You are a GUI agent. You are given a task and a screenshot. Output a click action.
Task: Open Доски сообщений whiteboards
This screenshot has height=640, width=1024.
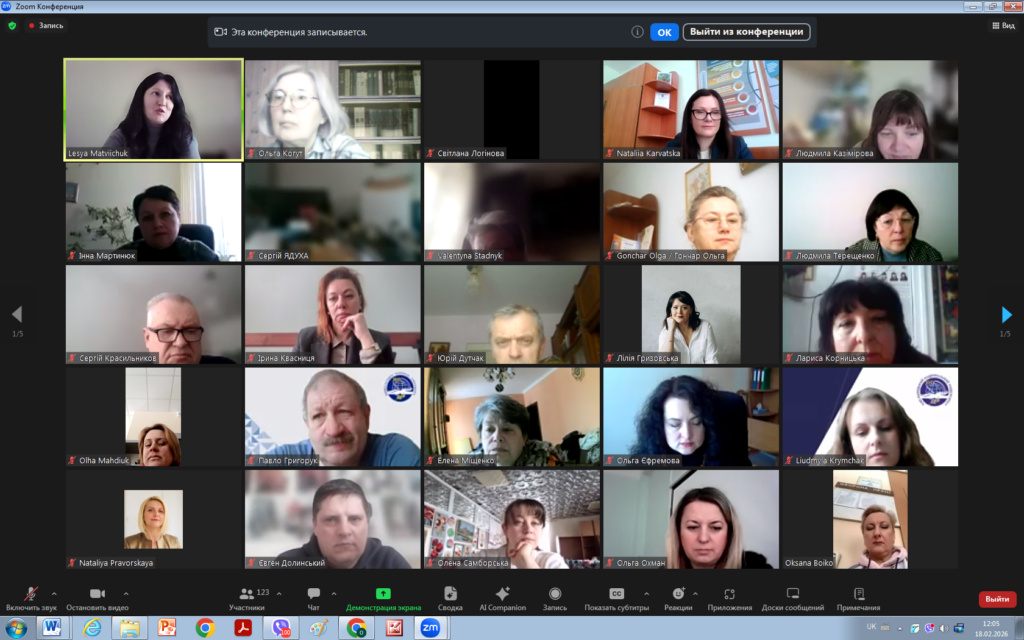click(x=792, y=594)
